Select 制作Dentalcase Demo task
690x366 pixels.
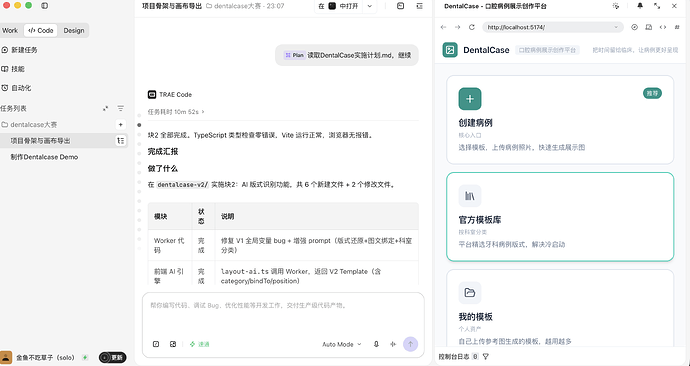point(44,157)
